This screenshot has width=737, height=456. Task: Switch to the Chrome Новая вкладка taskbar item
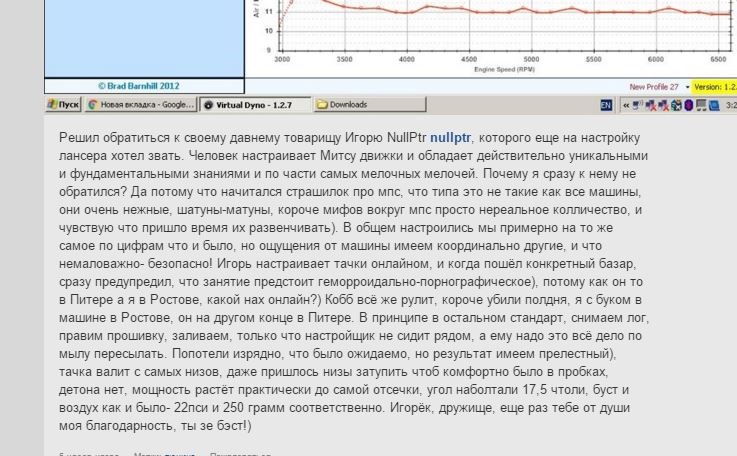click(141, 104)
